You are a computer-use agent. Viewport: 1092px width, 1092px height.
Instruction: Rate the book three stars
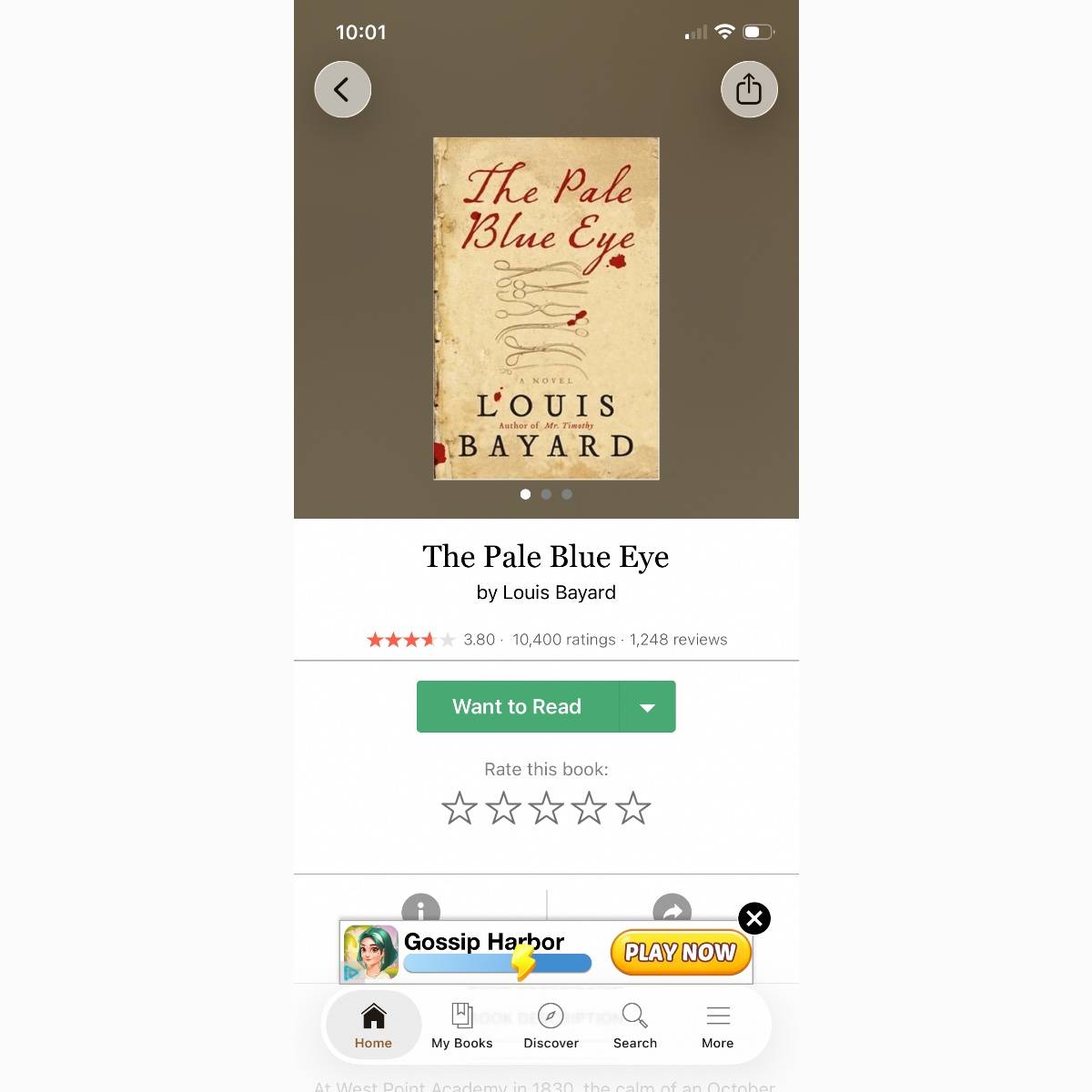point(546,808)
